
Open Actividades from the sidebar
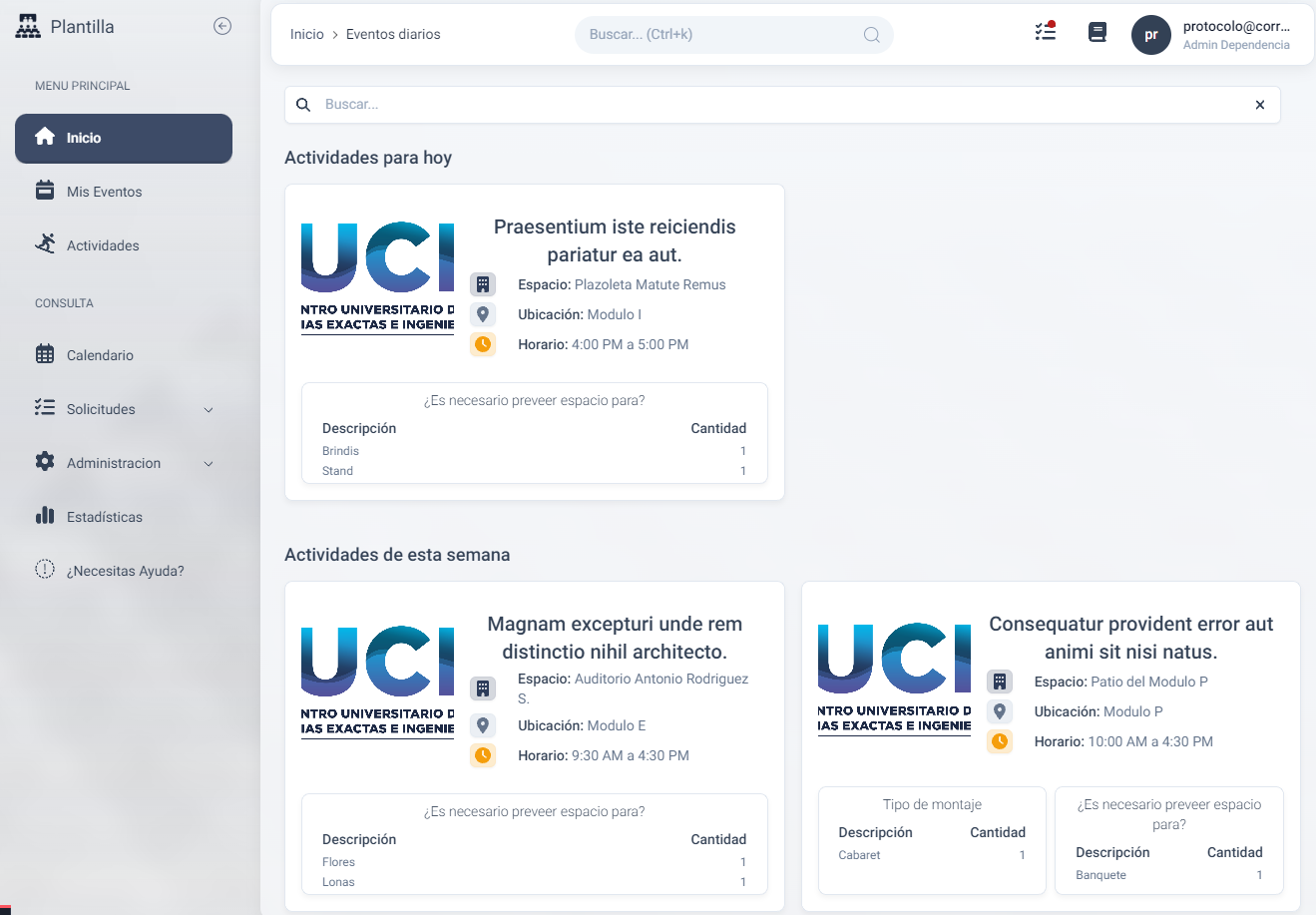pos(103,245)
